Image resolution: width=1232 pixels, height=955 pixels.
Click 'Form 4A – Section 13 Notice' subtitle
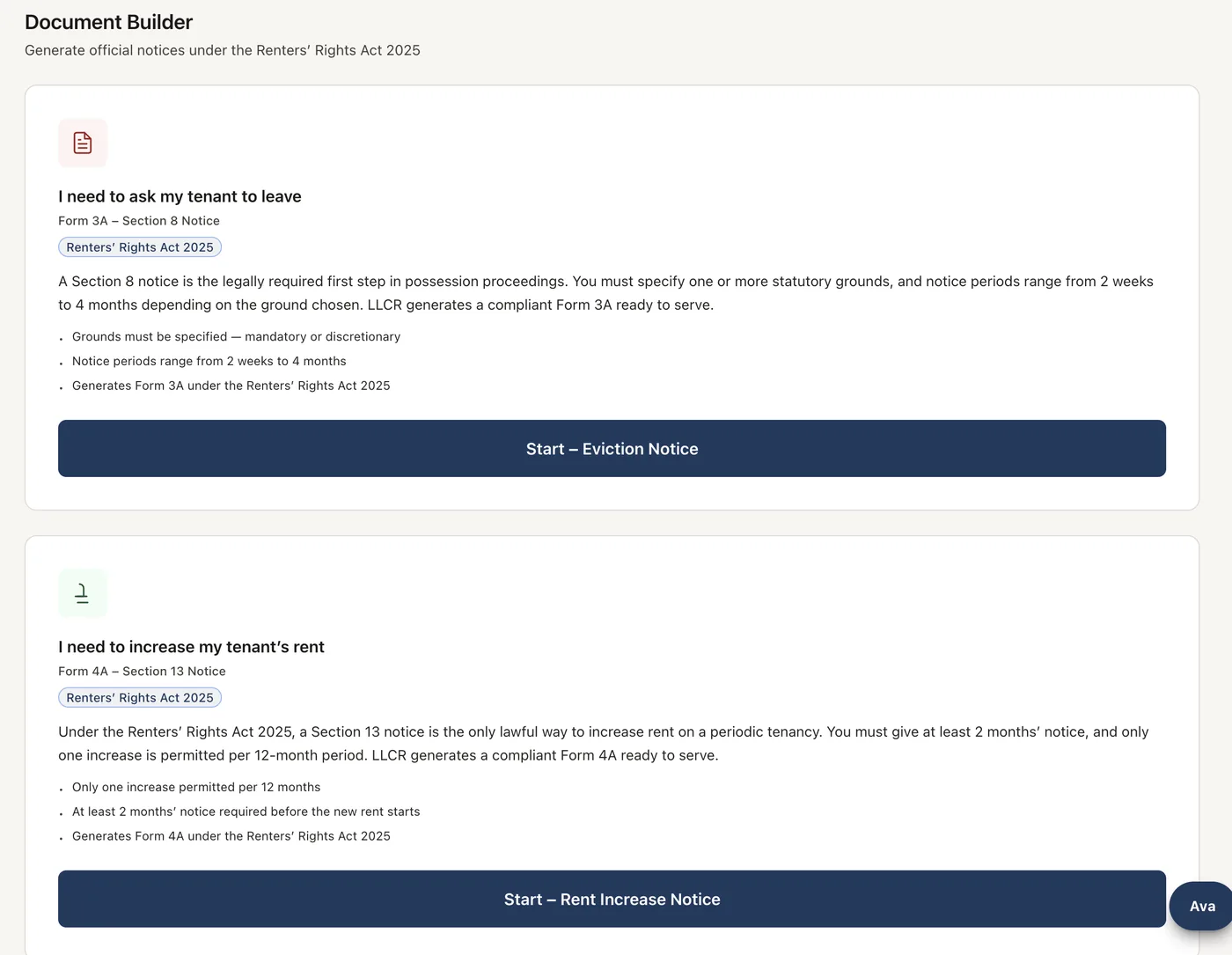142,672
